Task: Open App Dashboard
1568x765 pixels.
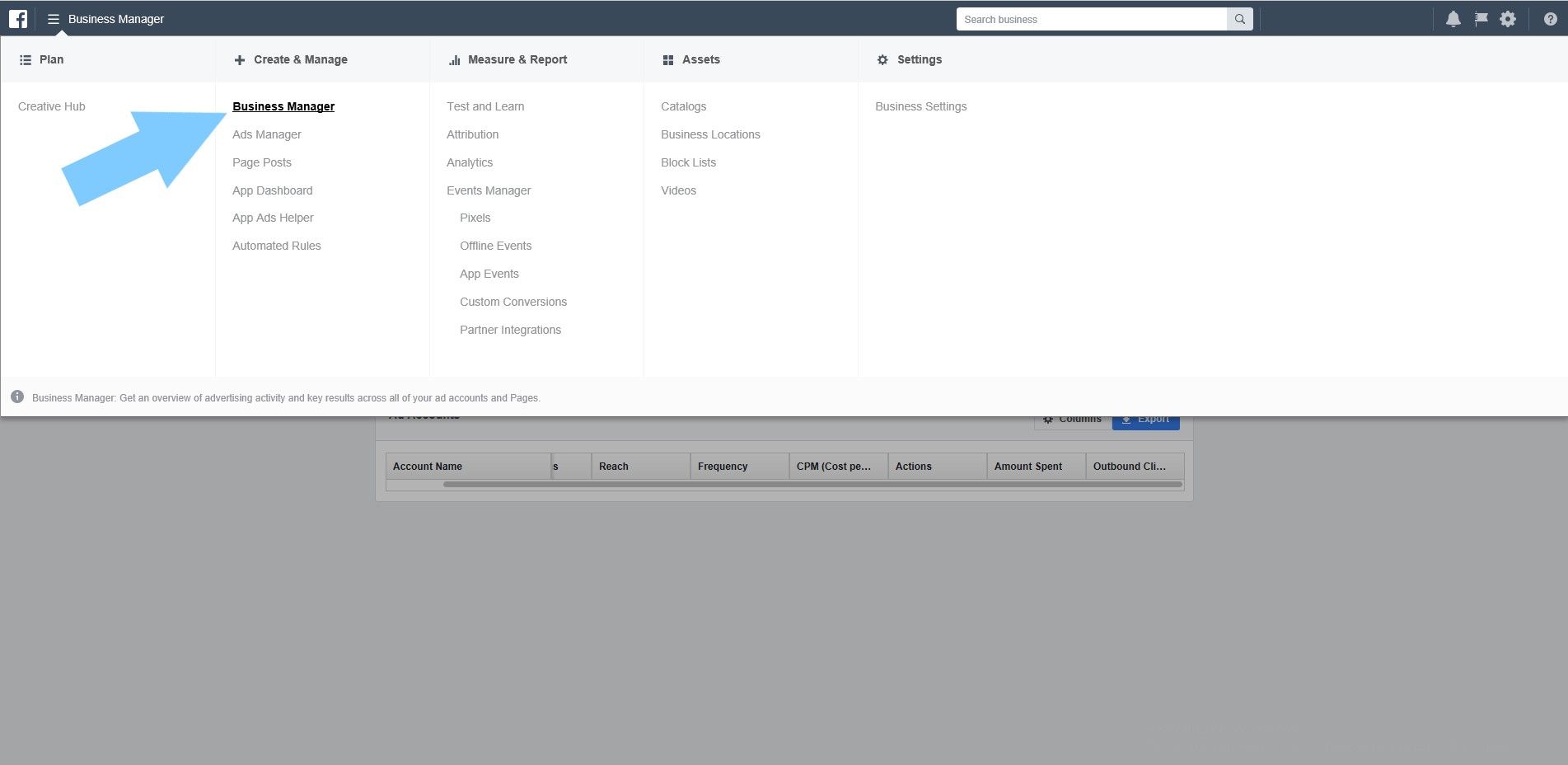Action: coord(273,190)
